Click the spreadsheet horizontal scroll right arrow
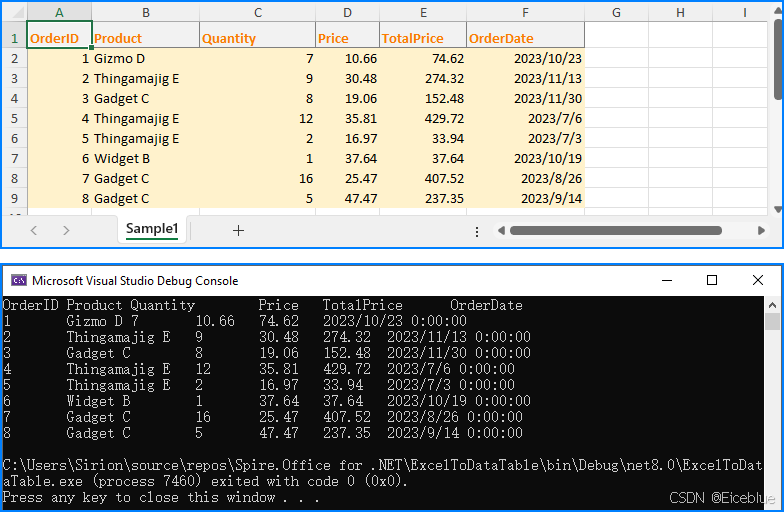The width and height of the screenshot is (784, 512). pos(764,230)
